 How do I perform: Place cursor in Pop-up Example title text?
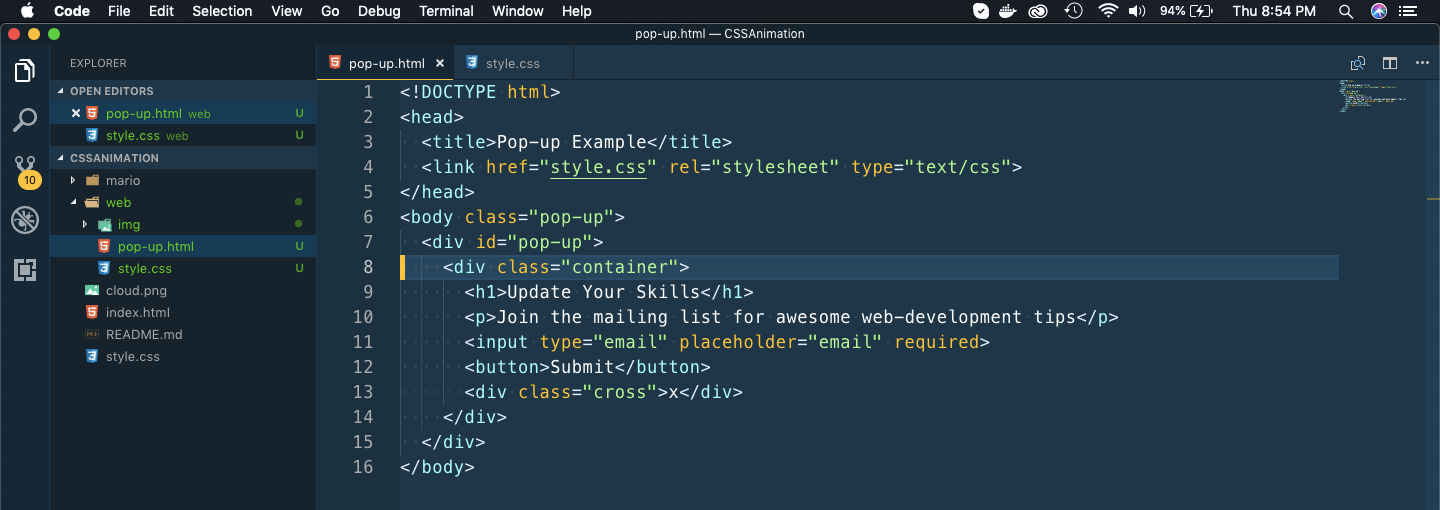(x=571, y=142)
